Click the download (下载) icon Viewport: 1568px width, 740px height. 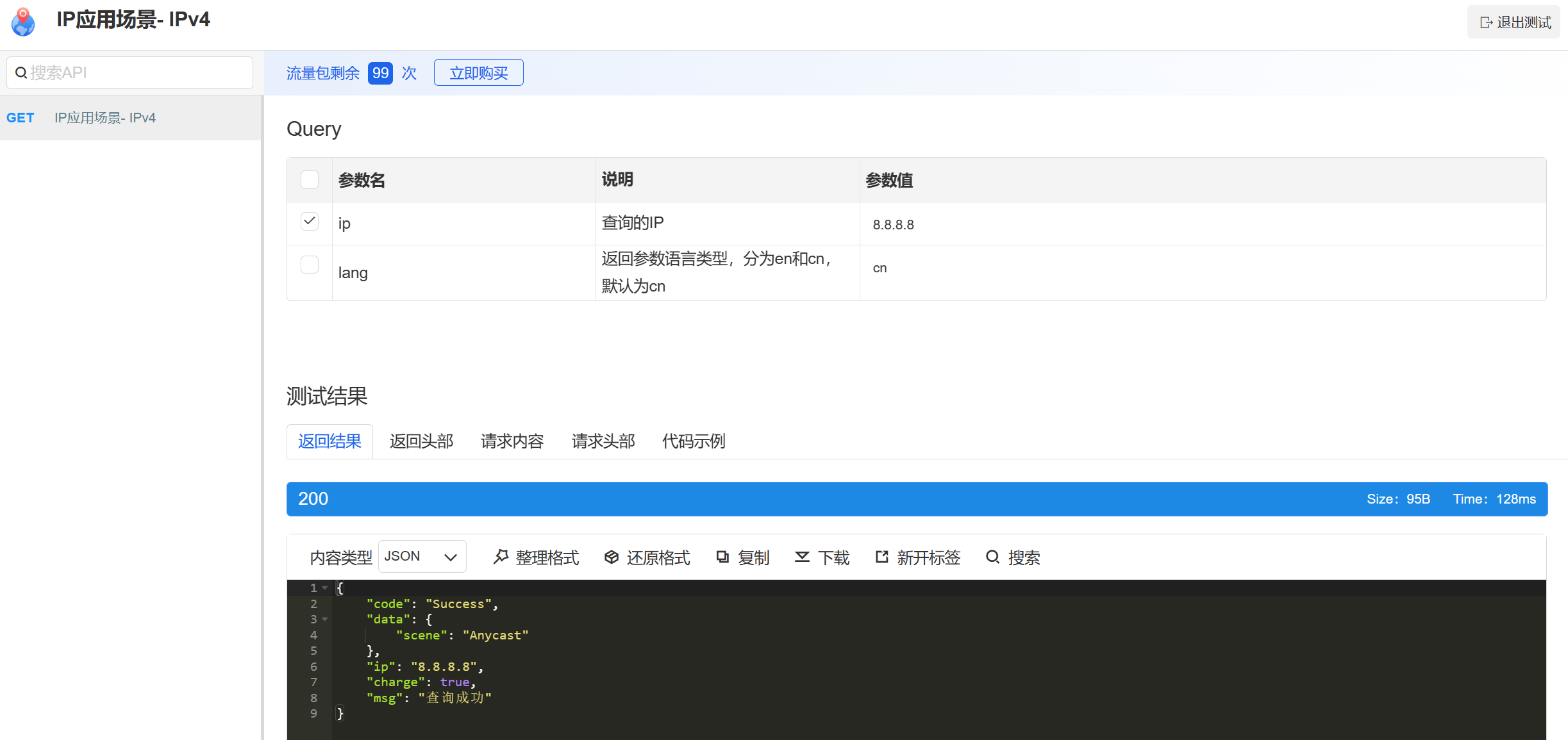[x=802, y=557]
